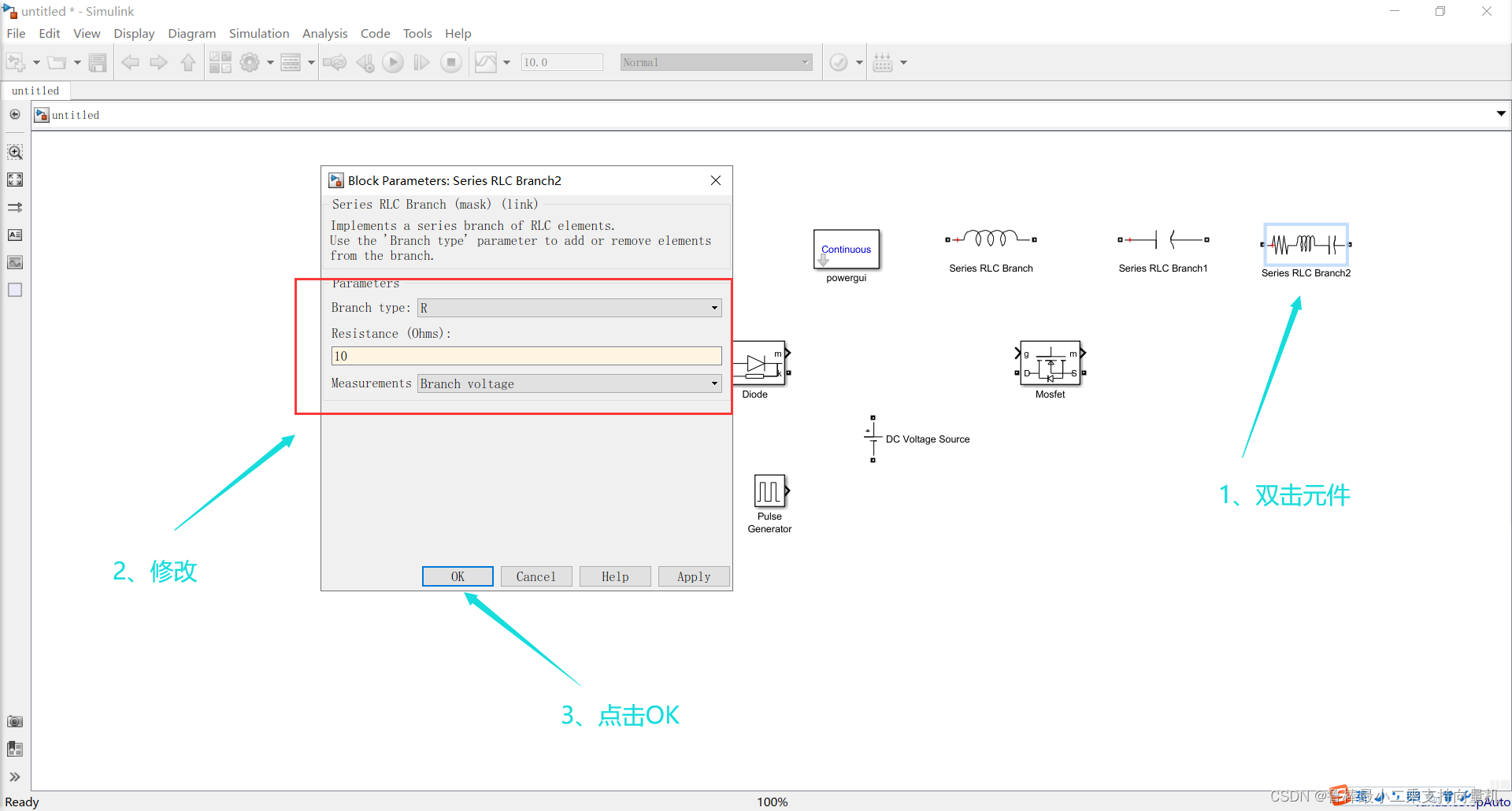
Task: Open Model Configuration Parameters gear icon
Action: pos(250,62)
